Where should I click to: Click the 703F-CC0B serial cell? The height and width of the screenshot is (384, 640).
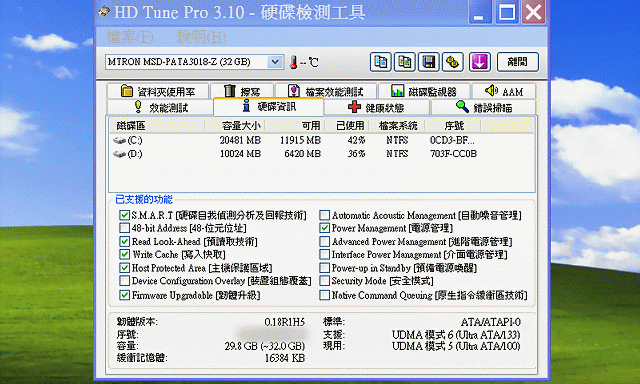tap(453, 154)
